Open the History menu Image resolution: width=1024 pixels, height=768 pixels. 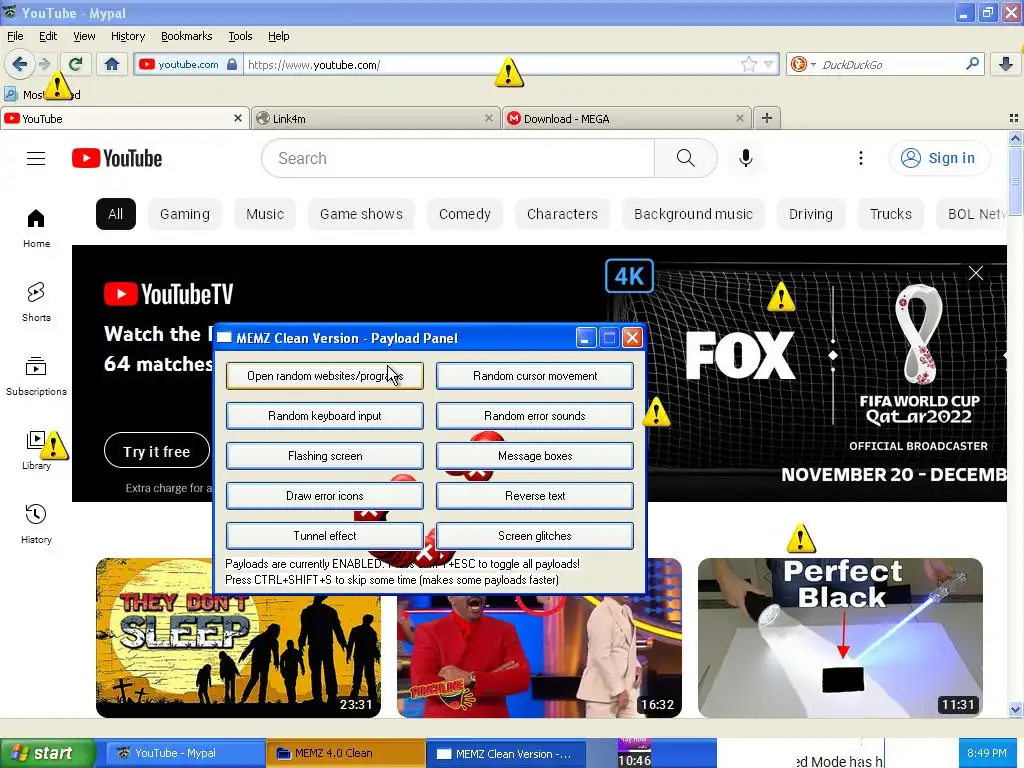click(x=127, y=36)
